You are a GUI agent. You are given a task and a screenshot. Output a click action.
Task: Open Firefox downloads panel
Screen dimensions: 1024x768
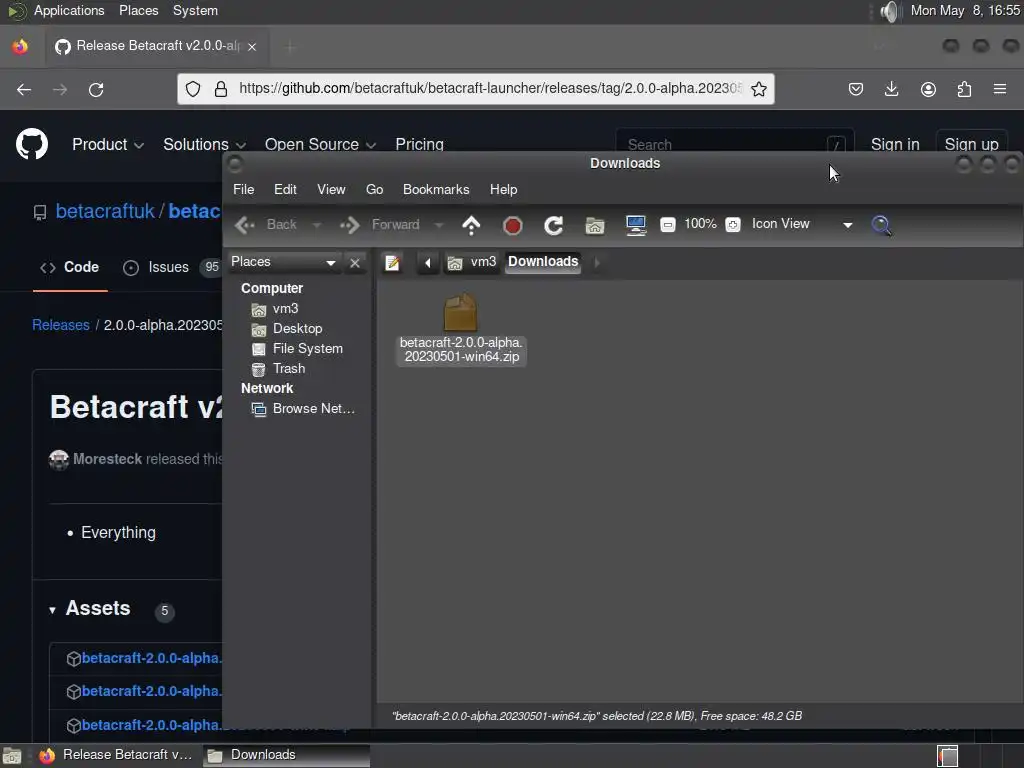tap(891, 89)
